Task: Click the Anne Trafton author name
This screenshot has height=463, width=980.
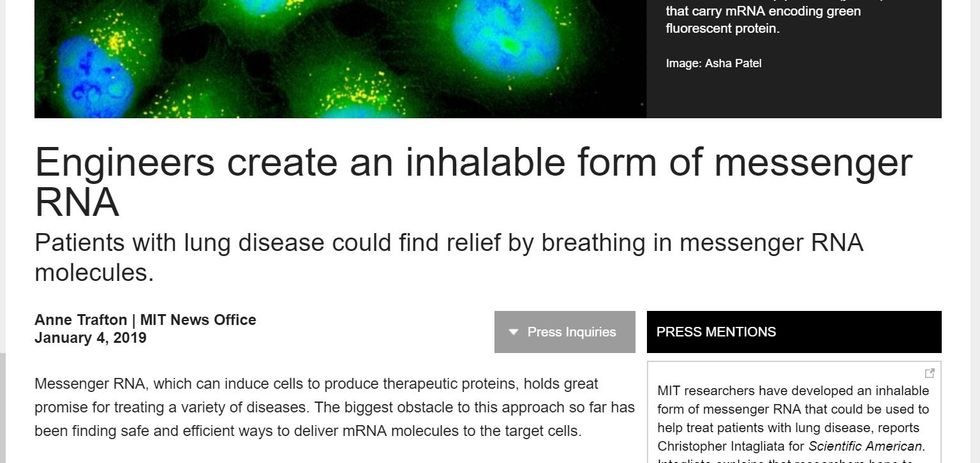Action: click(80, 320)
